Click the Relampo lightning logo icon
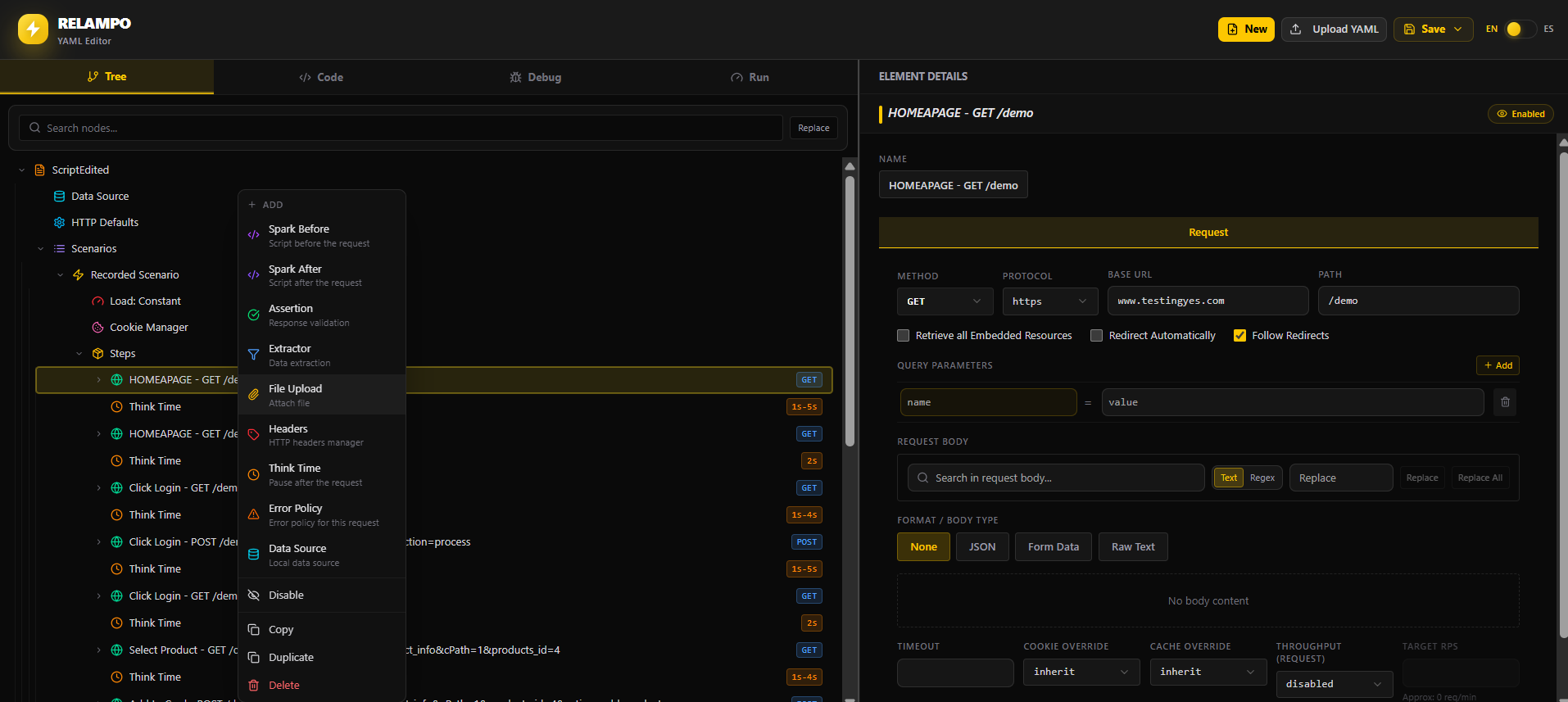The image size is (1568, 702). [x=33, y=29]
